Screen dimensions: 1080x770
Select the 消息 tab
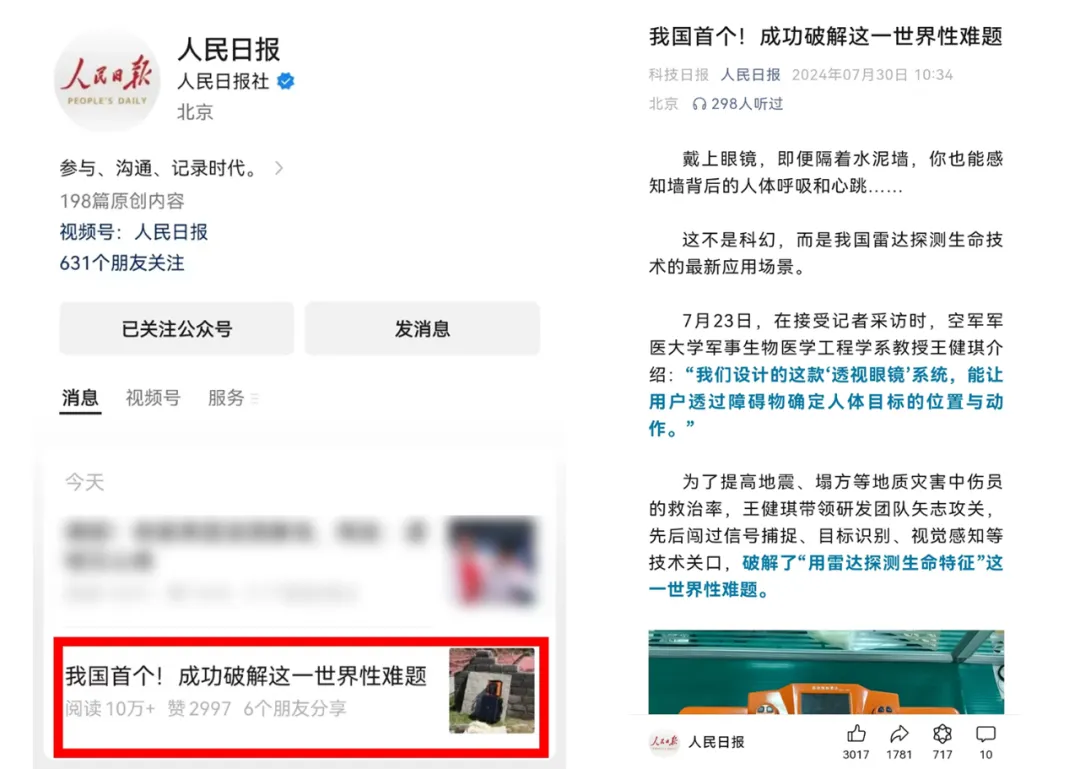[80, 398]
